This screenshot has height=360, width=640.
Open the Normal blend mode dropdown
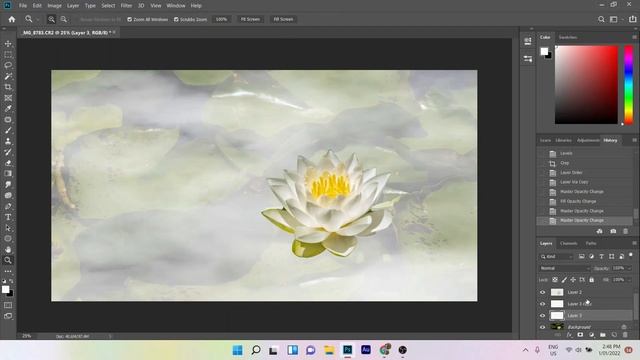[564, 268]
